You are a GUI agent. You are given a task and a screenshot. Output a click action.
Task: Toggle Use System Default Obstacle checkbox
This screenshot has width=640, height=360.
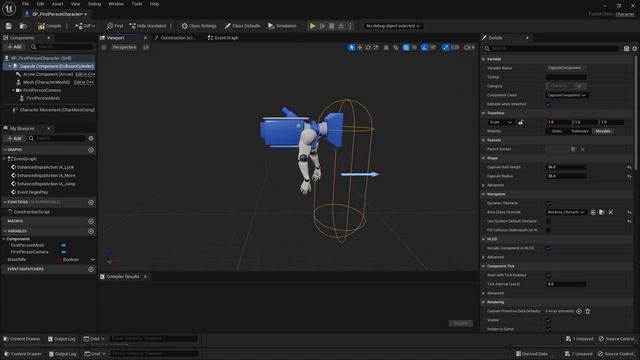point(548,221)
